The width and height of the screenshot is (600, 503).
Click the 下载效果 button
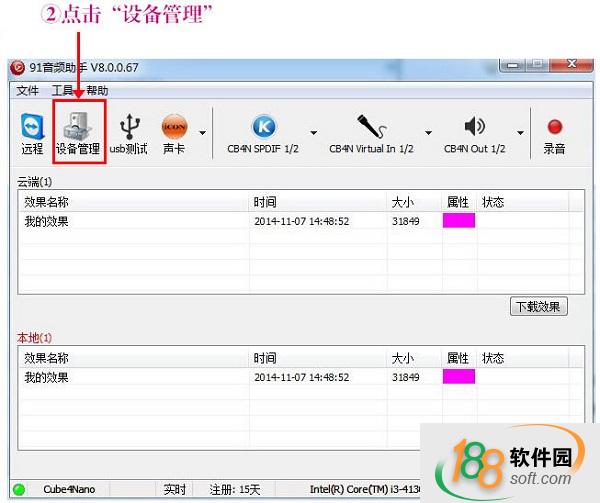point(539,307)
